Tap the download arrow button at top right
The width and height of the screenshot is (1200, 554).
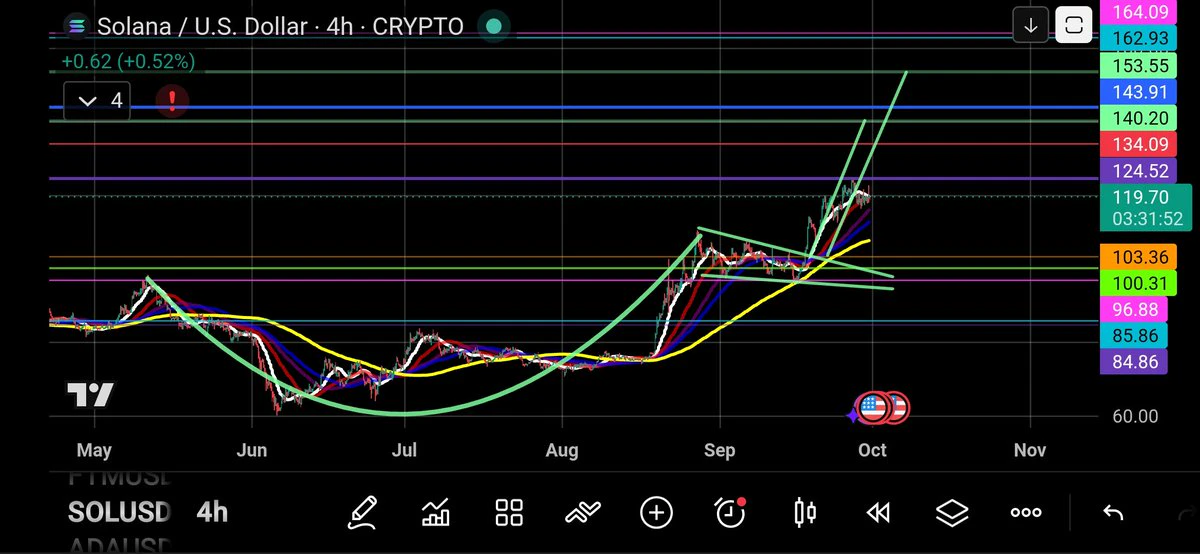[x=1030, y=24]
